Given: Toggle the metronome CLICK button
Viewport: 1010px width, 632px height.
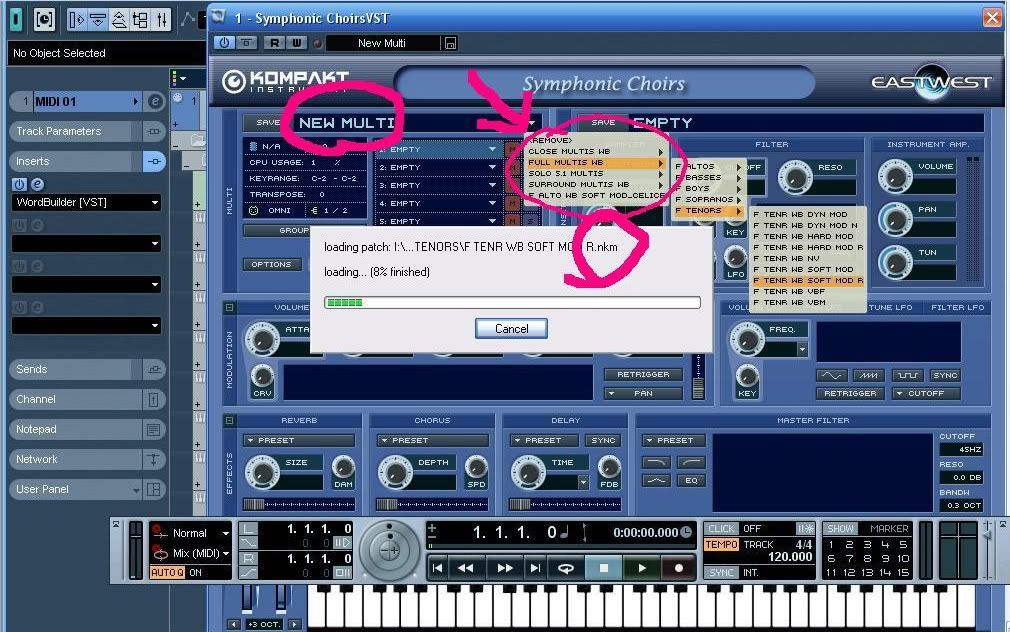Looking at the screenshot, I should click(721, 528).
